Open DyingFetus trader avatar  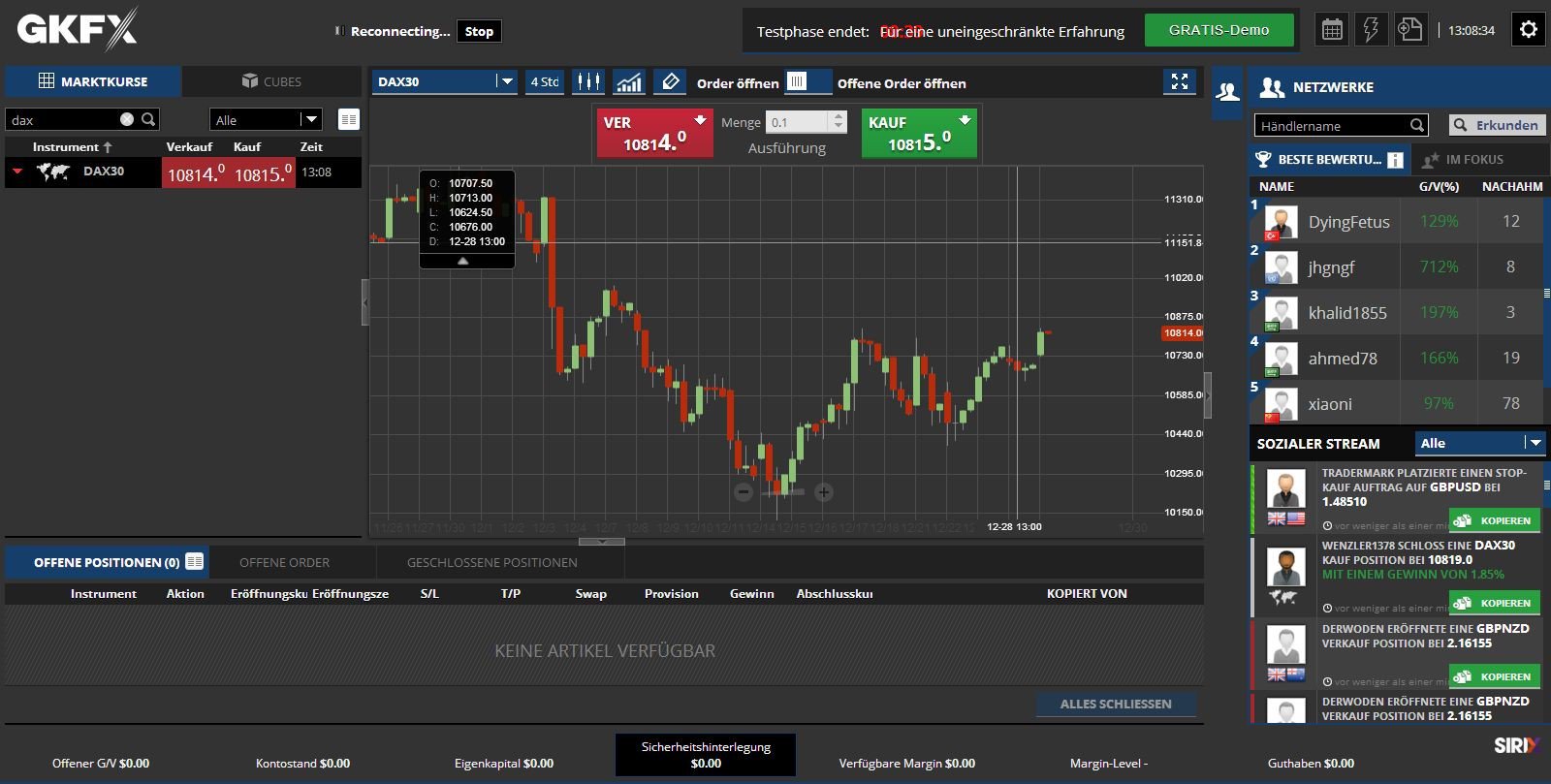pos(1281,222)
